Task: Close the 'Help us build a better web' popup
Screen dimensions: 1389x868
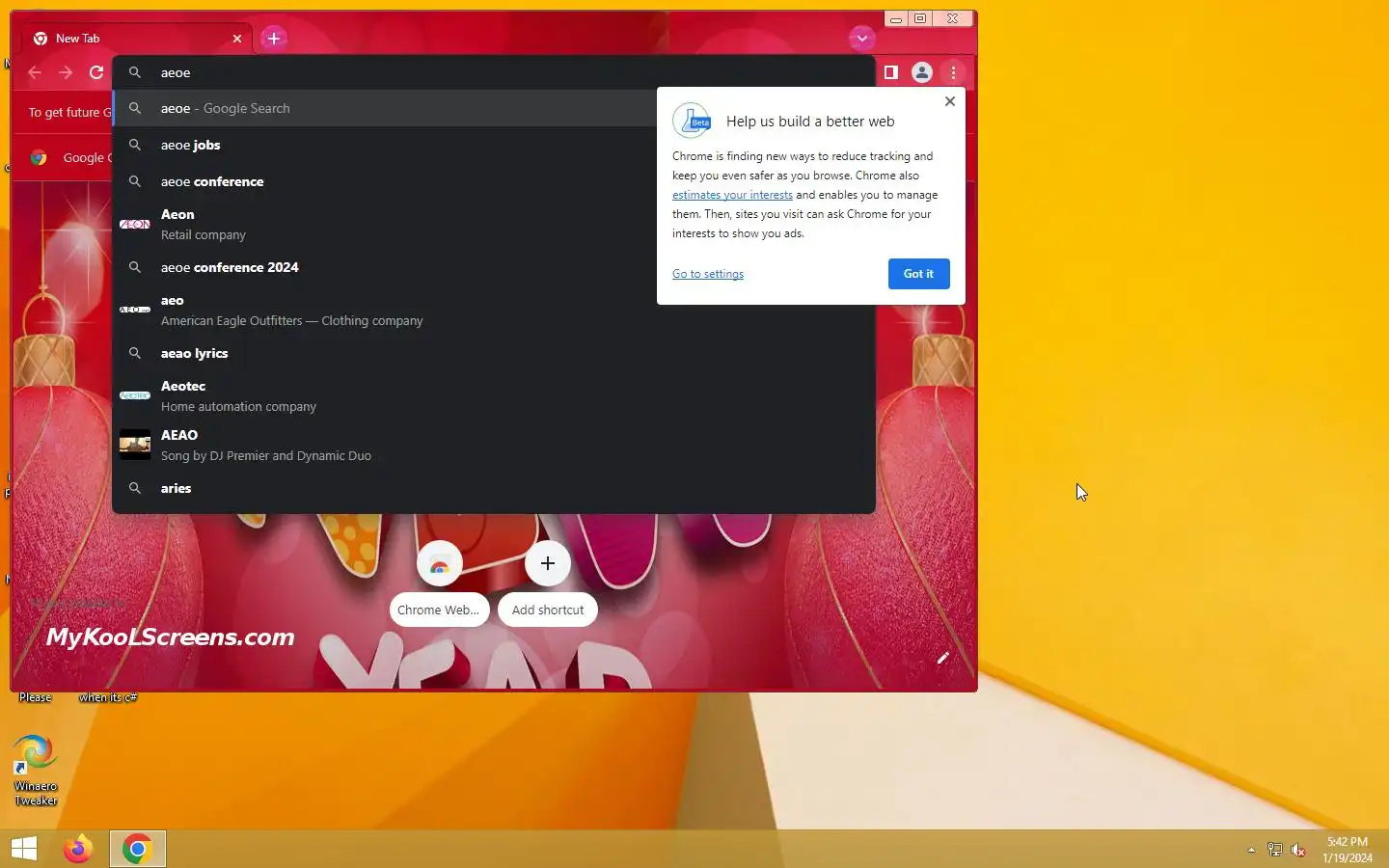Action: coord(950,101)
